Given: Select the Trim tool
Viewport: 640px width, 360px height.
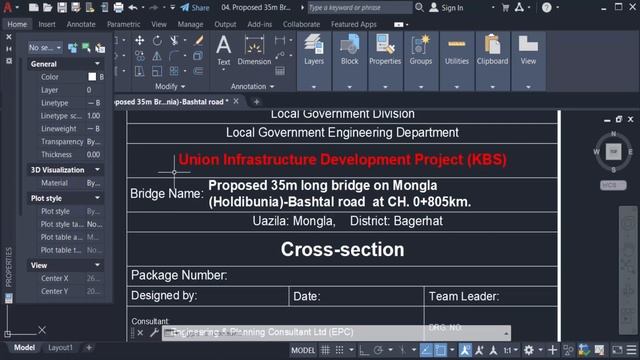Looking at the screenshot, I should pos(174,40).
